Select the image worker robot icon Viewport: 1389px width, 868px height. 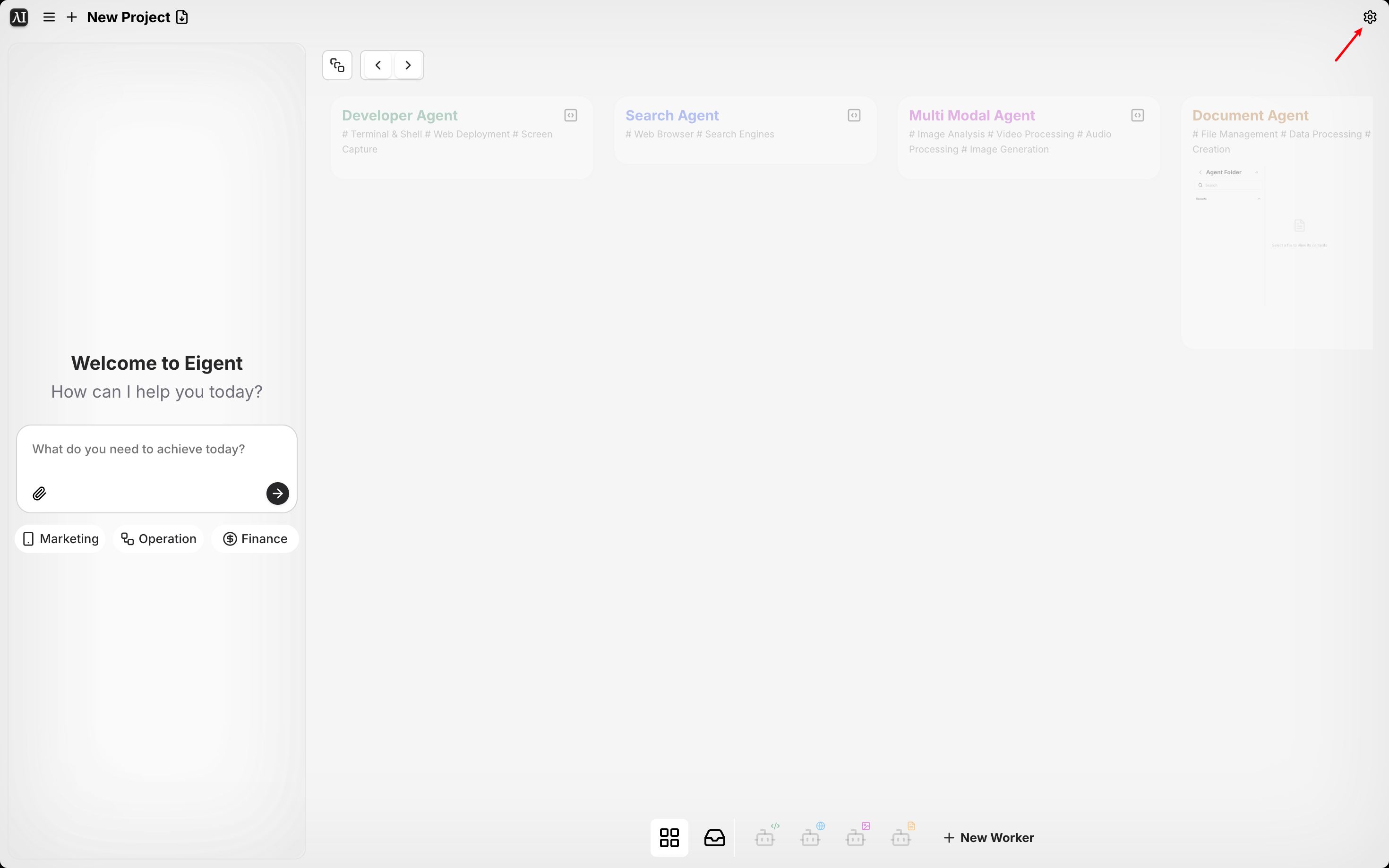point(857,835)
